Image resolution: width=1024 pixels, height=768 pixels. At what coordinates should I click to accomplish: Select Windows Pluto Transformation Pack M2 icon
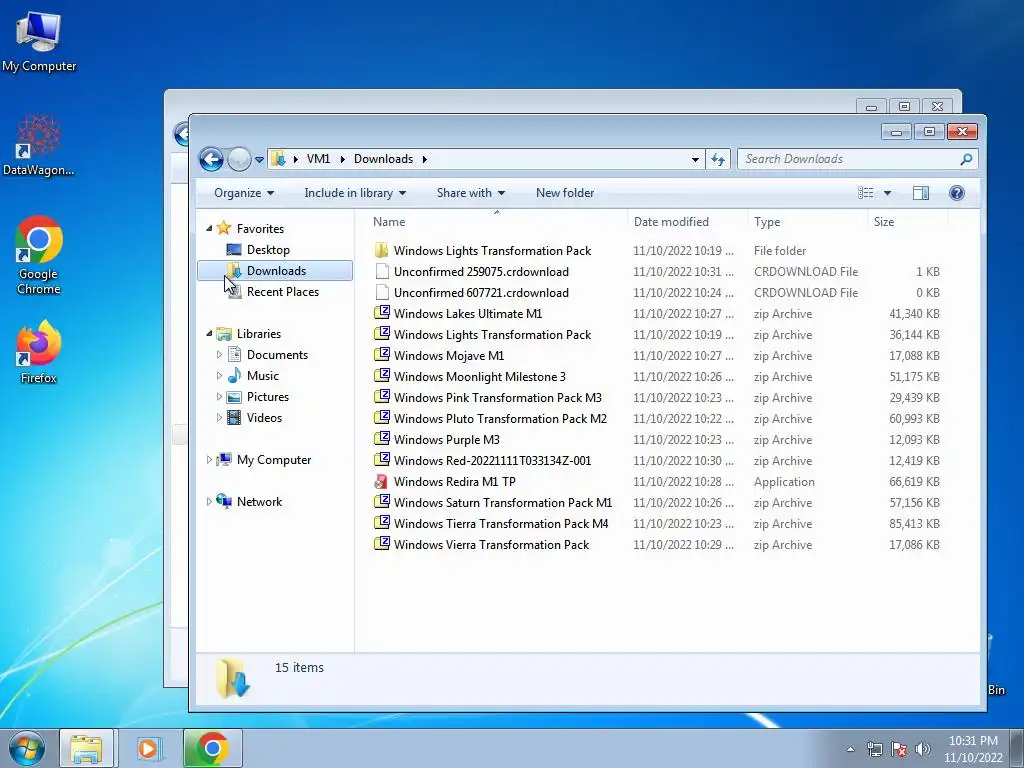382,418
